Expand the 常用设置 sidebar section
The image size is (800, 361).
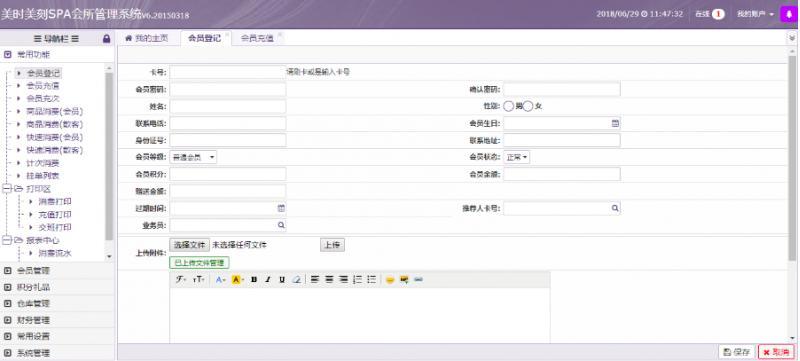[57, 337]
